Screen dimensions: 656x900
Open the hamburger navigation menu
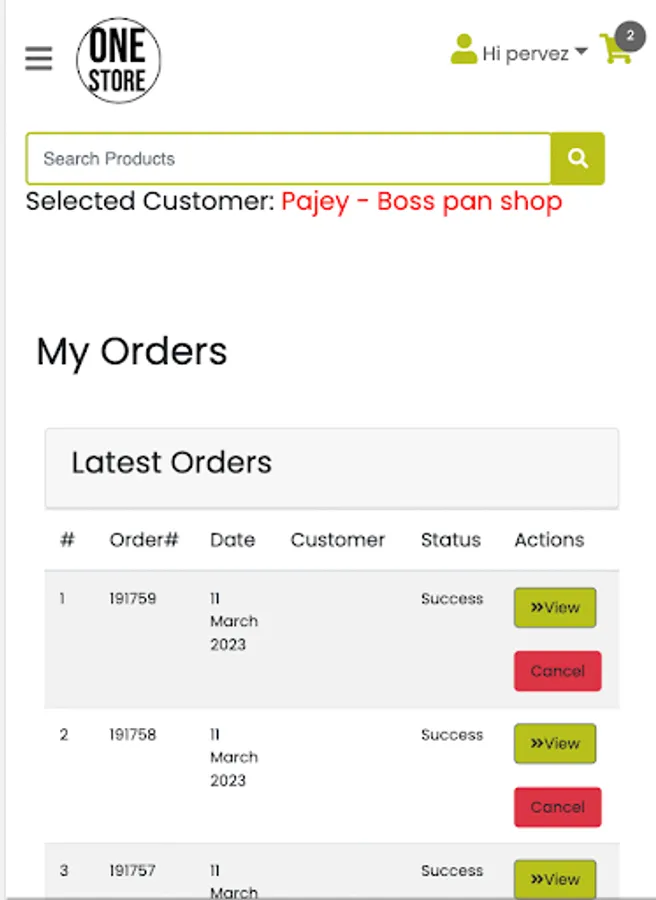point(39,59)
